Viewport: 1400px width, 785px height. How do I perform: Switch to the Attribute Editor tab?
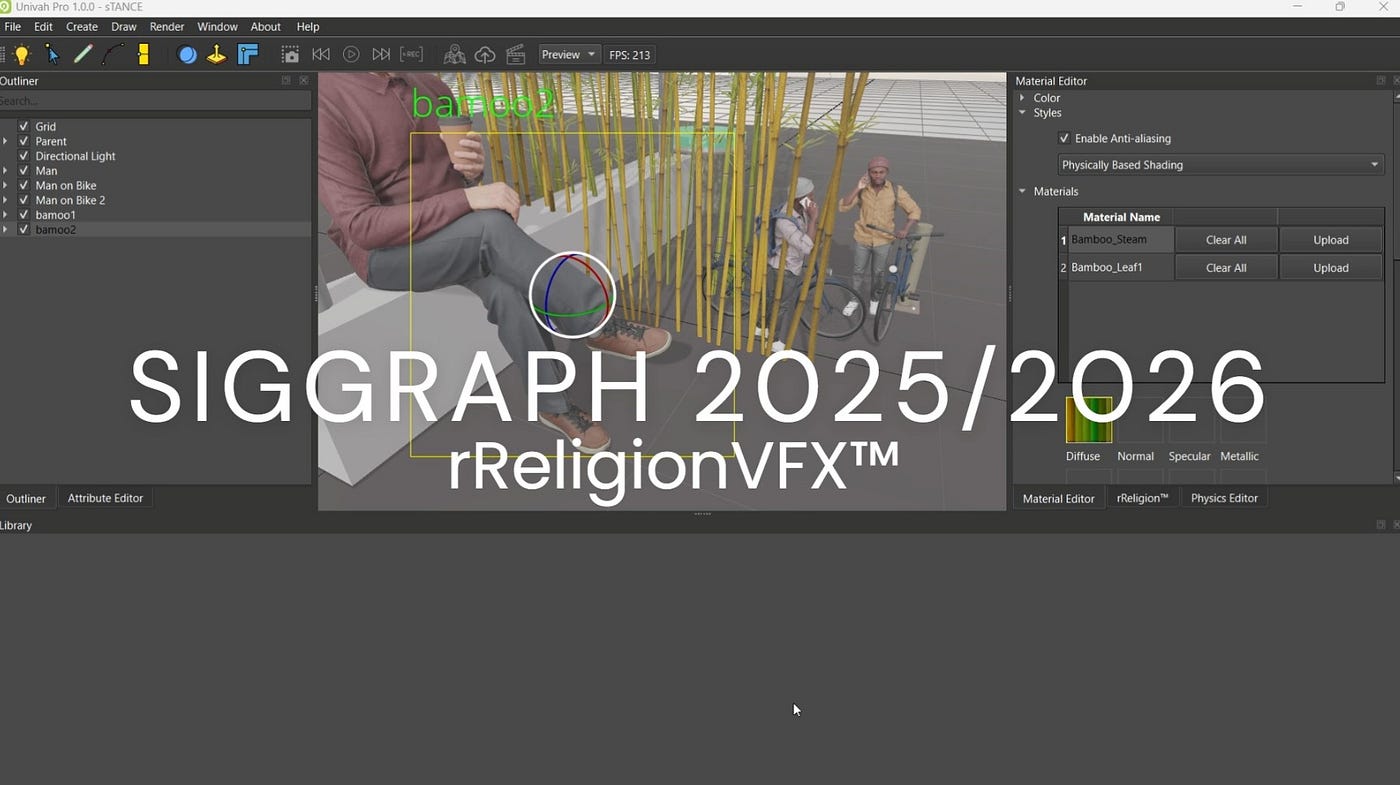coord(105,498)
